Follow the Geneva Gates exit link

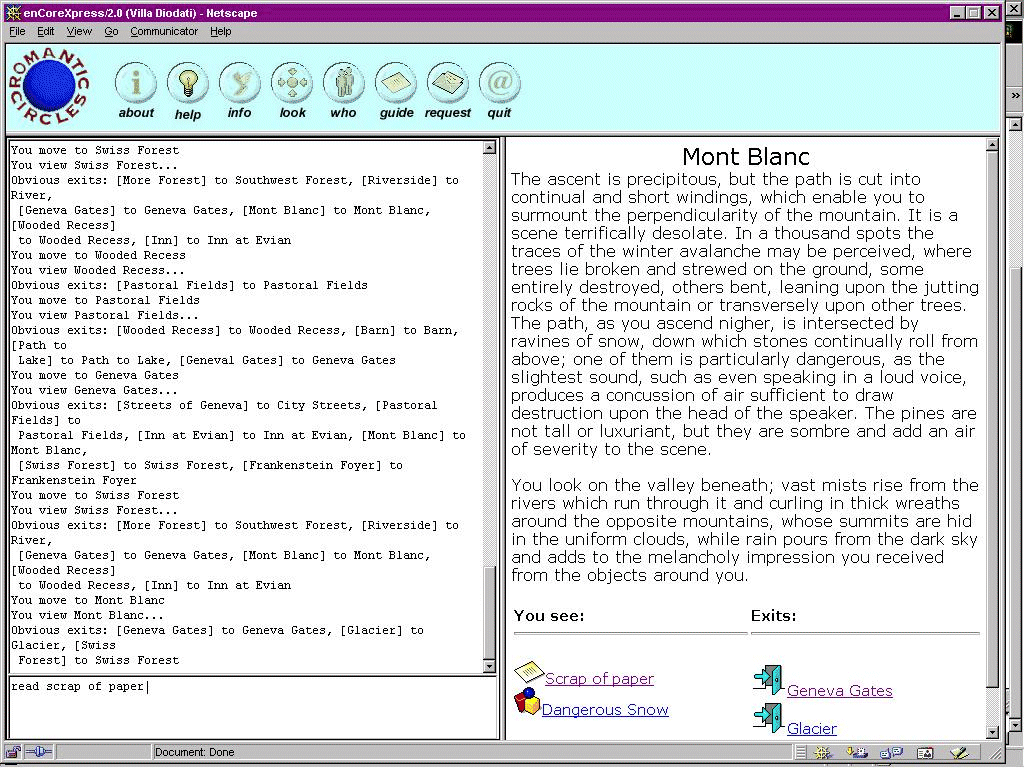pos(839,691)
